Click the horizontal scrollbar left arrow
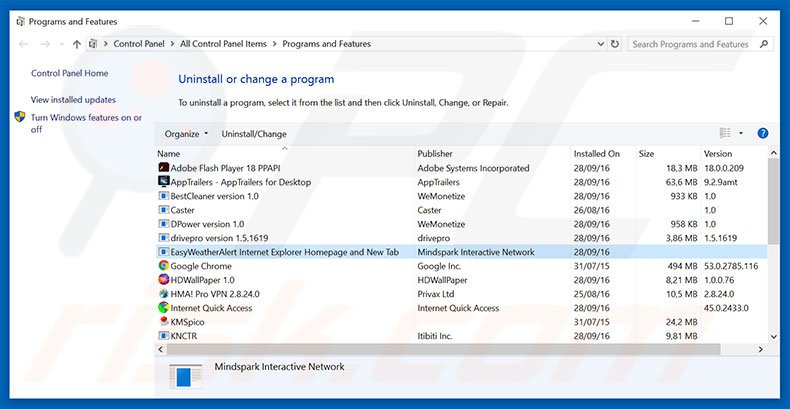 coord(161,349)
